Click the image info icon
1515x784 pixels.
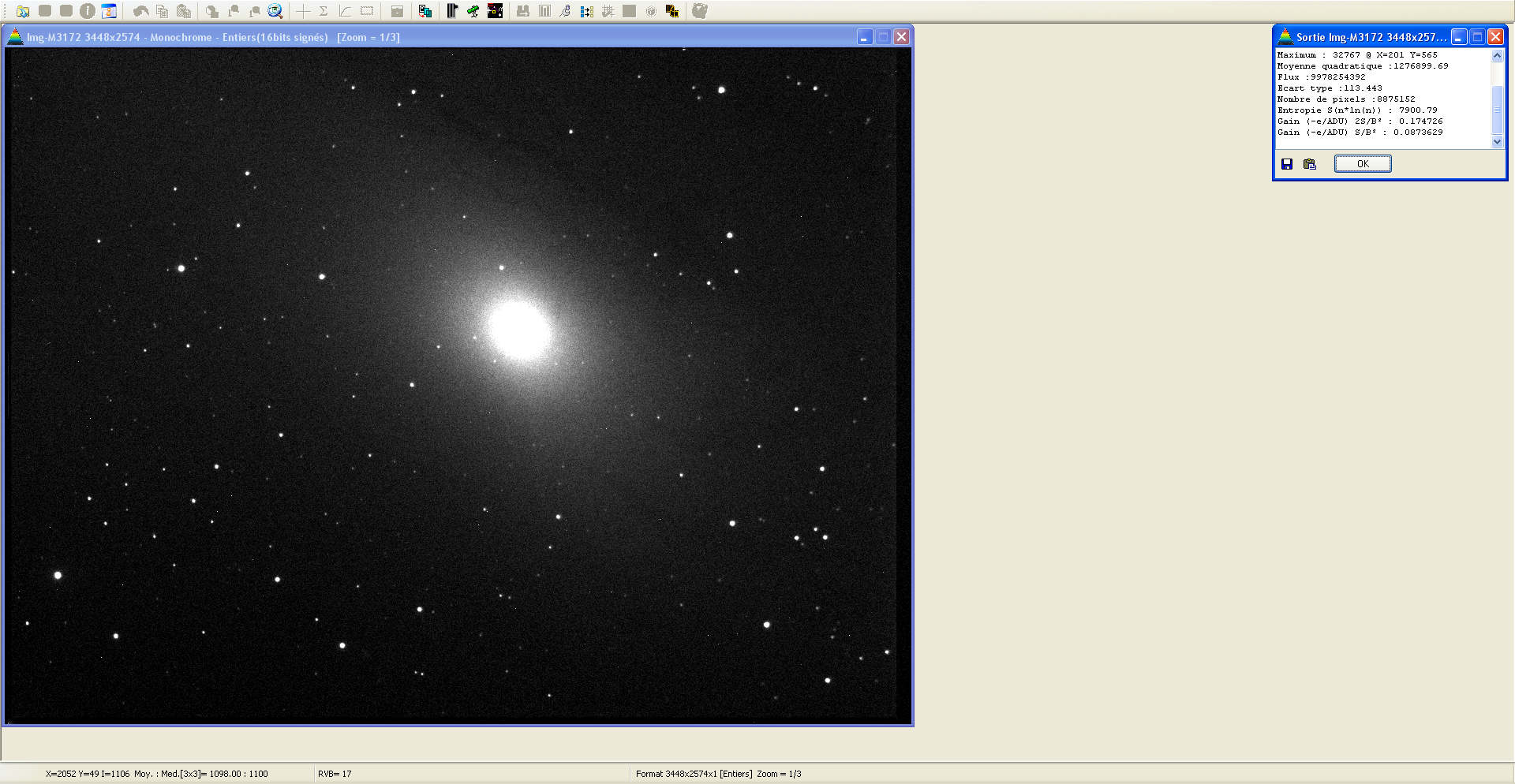(x=88, y=11)
